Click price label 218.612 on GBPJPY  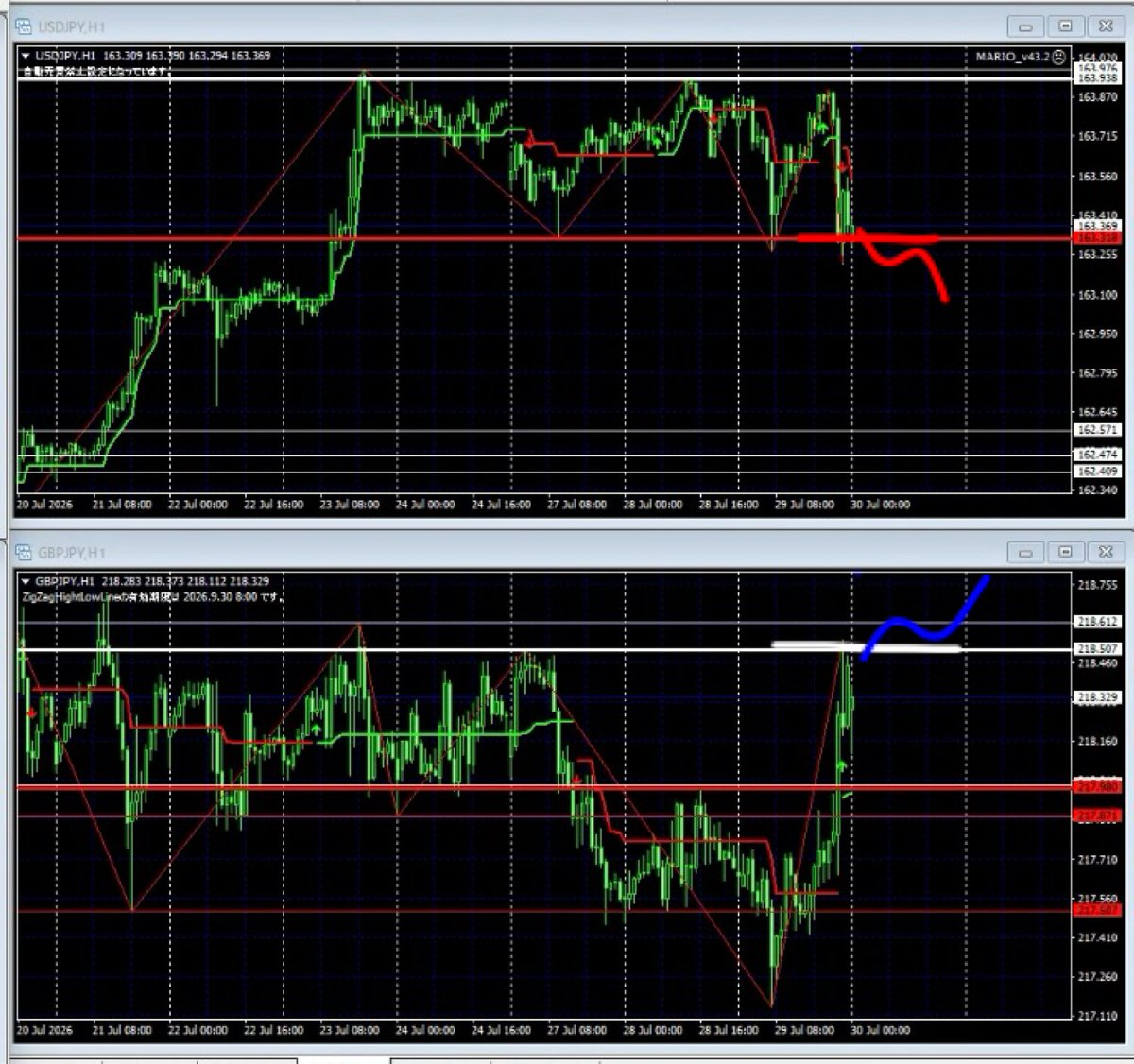tap(1097, 622)
